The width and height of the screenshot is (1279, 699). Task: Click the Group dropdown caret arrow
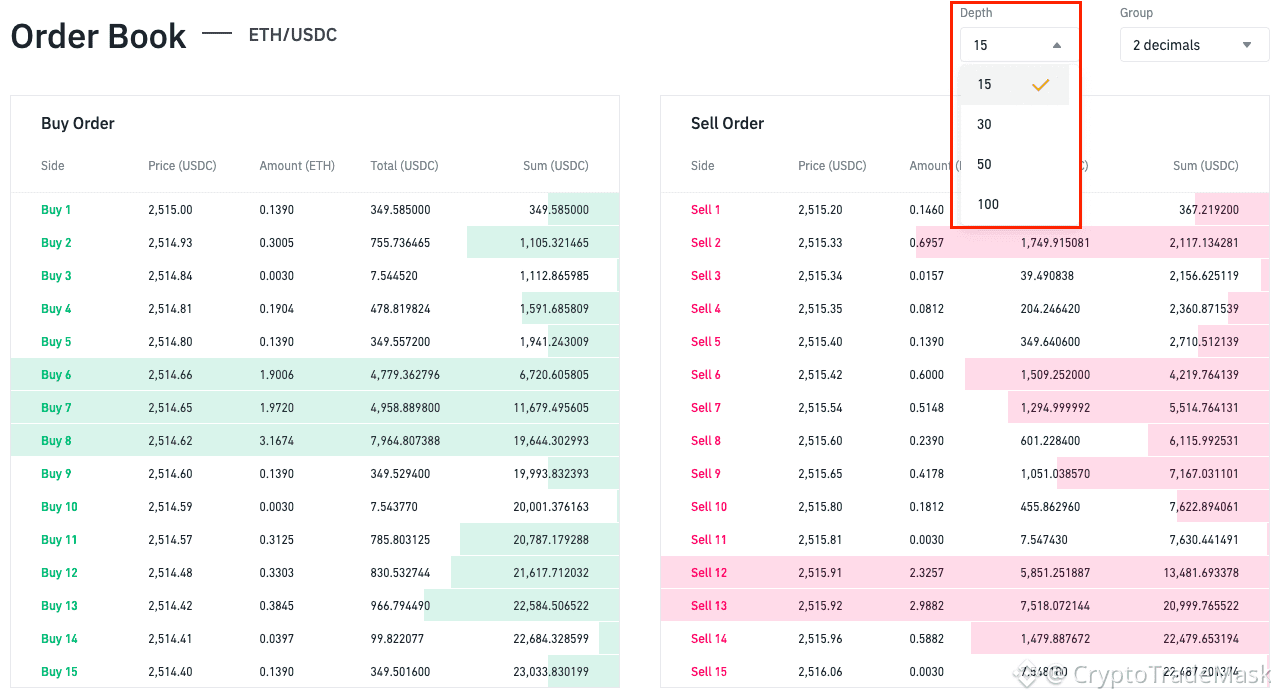pos(1247,45)
